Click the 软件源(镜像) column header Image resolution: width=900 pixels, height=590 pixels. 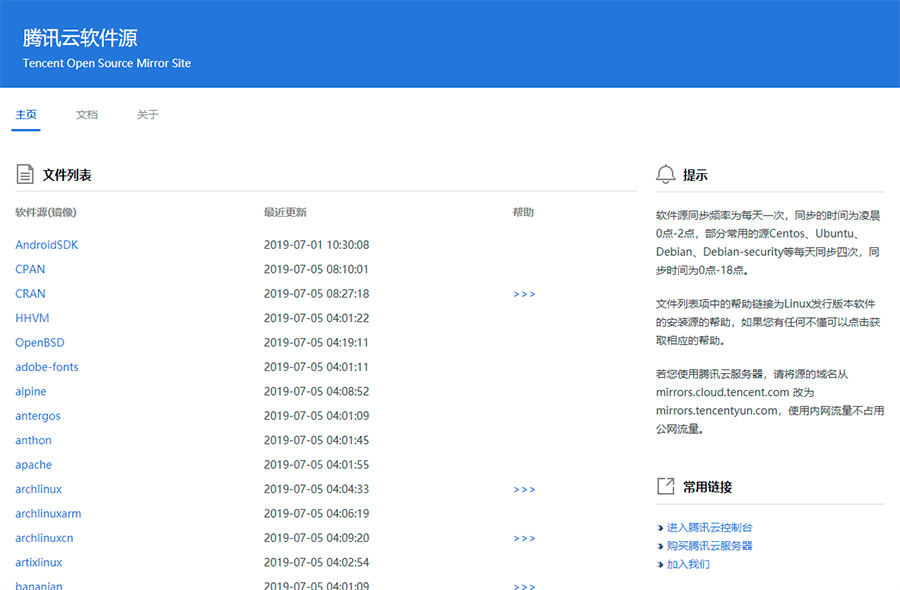coord(46,212)
